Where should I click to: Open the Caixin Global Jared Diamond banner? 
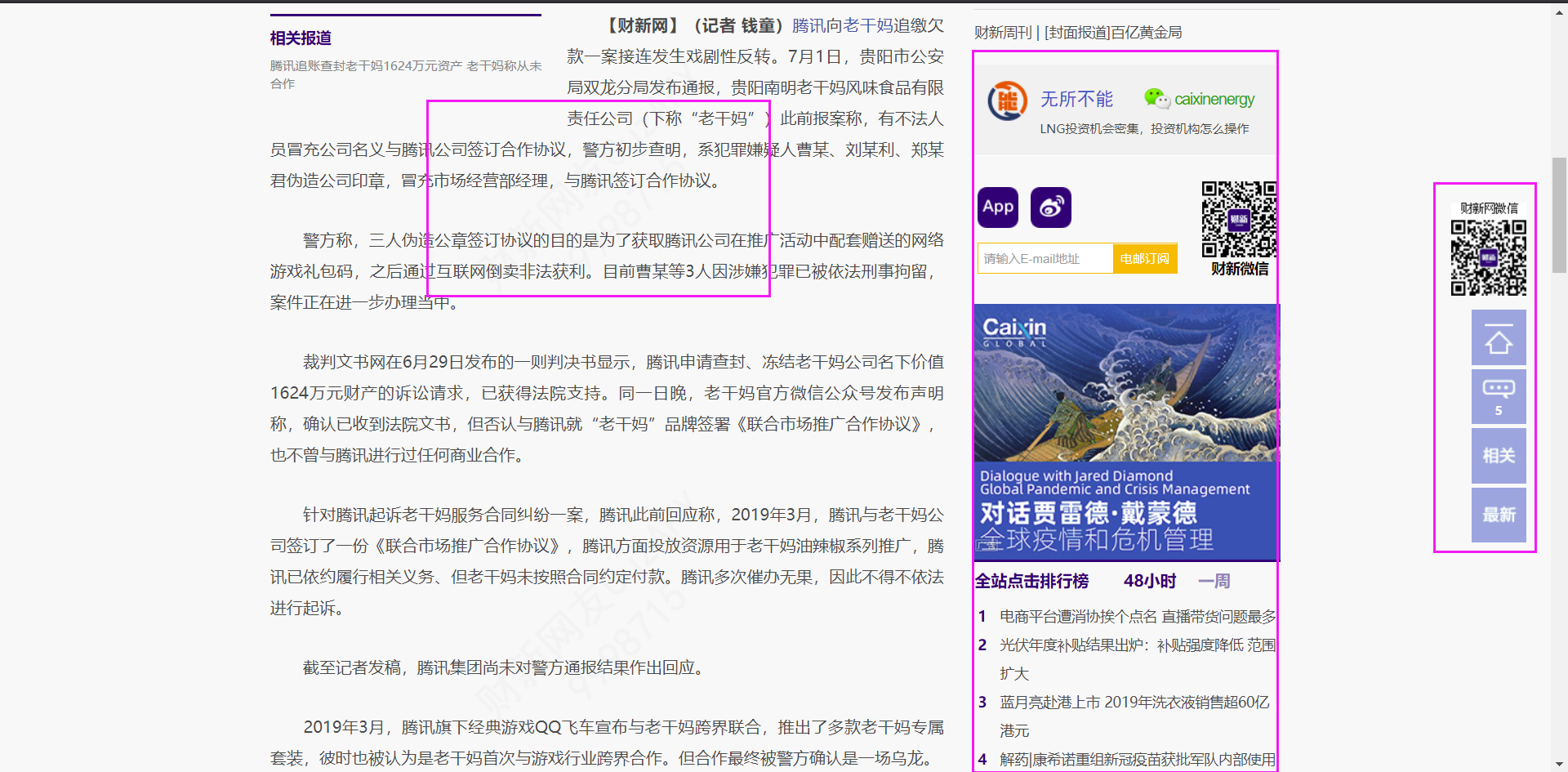tap(1126, 432)
